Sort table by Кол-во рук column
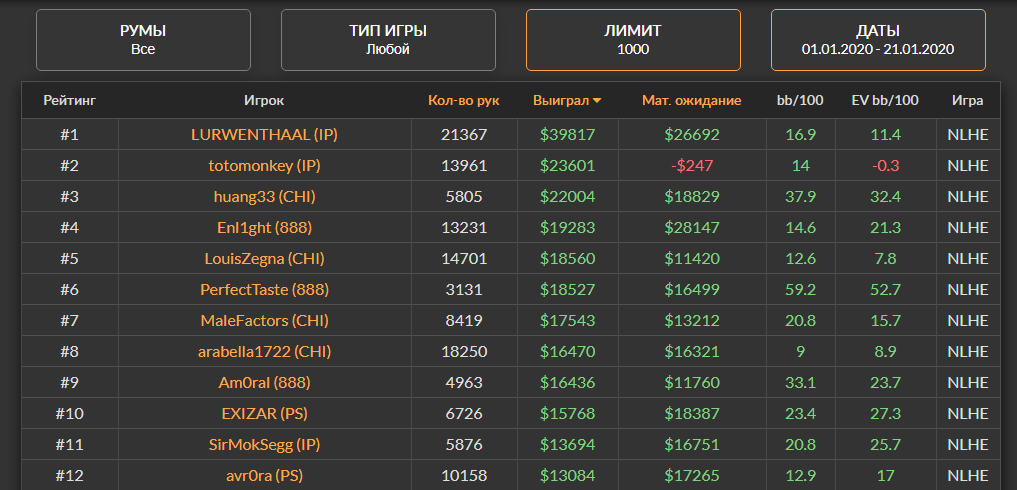The width and height of the screenshot is (1017, 490). point(464,101)
